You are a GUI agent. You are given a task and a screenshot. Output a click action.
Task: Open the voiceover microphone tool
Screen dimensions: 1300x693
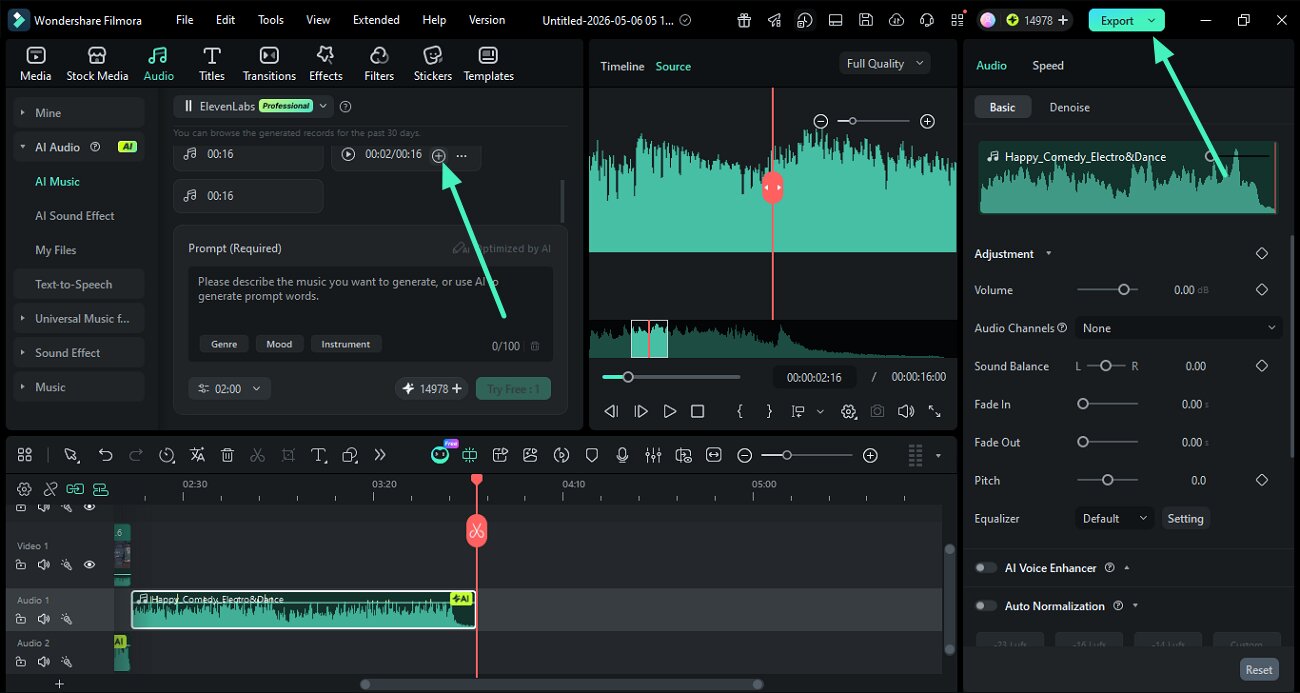(622, 455)
